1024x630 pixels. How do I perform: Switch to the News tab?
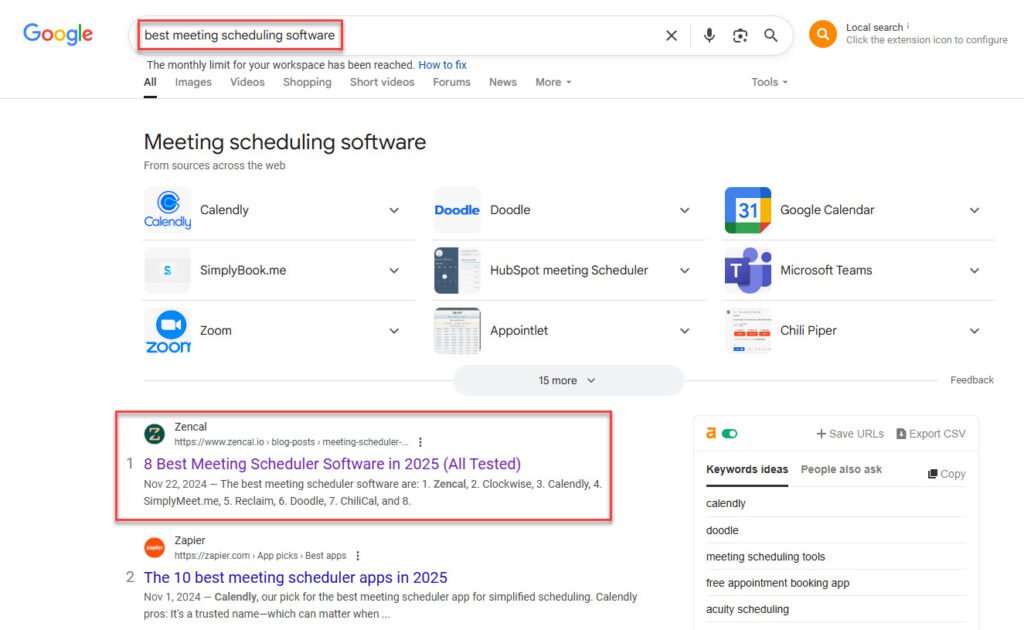[x=503, y=82]
